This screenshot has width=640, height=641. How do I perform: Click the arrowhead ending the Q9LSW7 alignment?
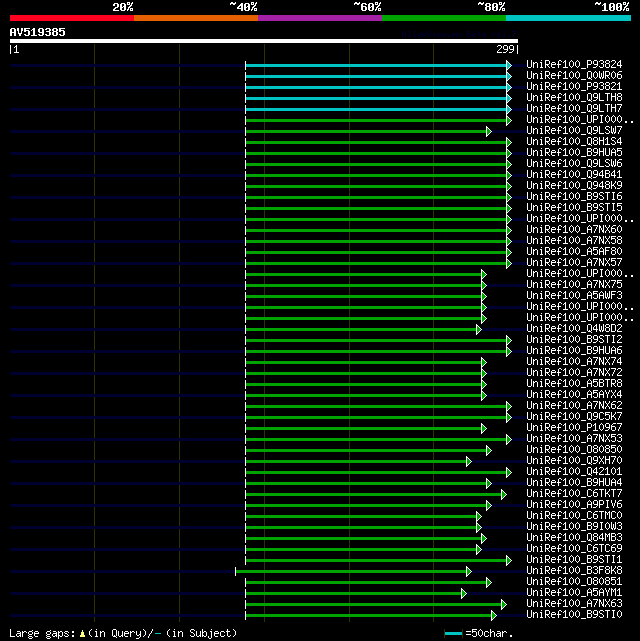tap(489, 132)
